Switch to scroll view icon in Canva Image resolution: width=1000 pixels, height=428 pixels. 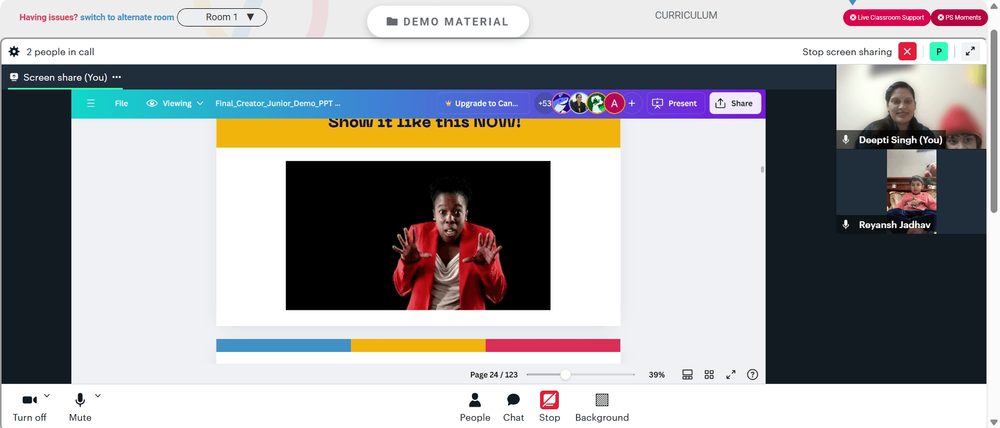[688, 375]
